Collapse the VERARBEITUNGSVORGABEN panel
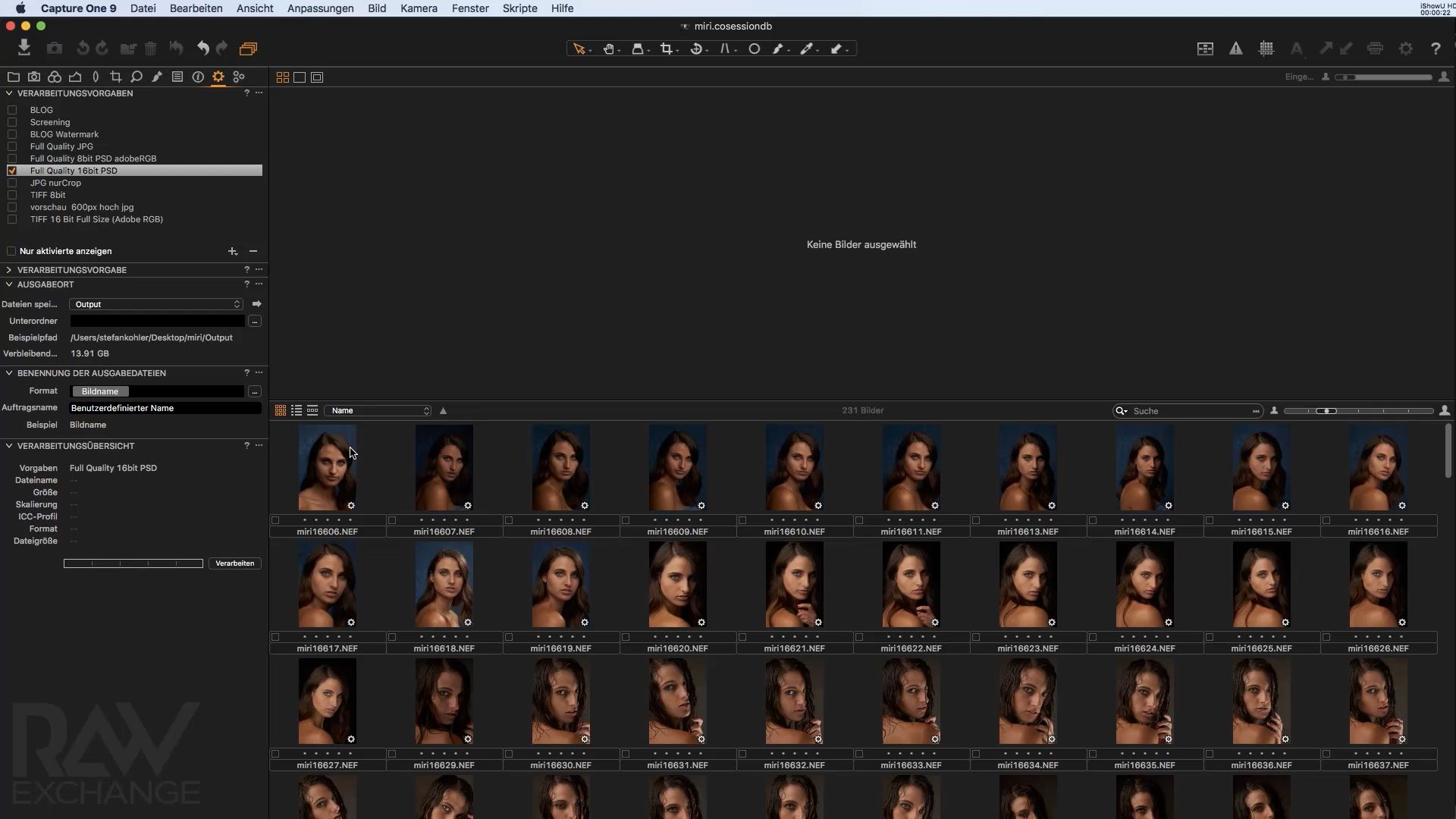This screenshot has height=819, width=1456. click(x=9, y=93)
